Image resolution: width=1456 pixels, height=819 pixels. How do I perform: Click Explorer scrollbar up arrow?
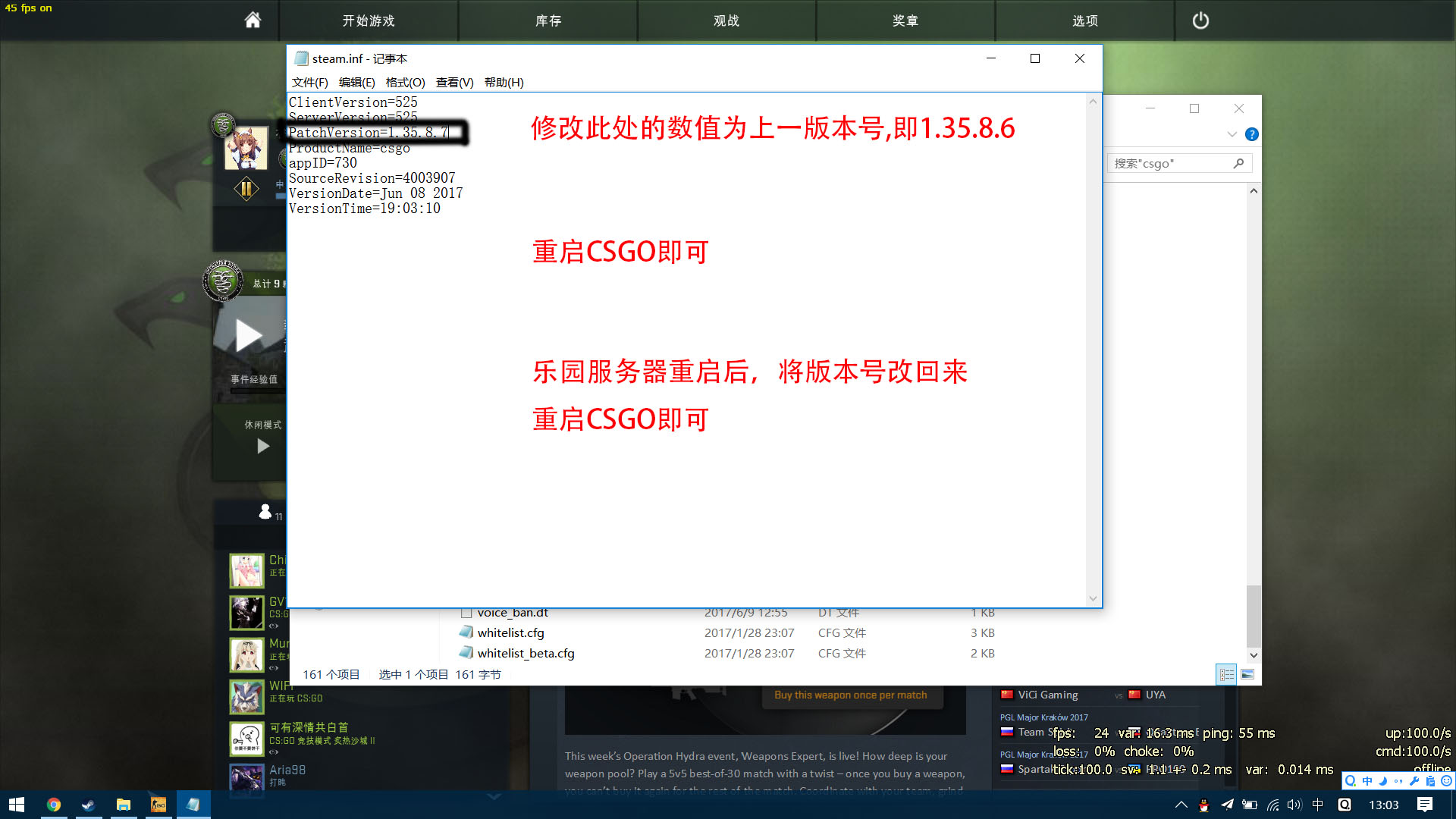pyautogui.click(x=1254, y=190)
